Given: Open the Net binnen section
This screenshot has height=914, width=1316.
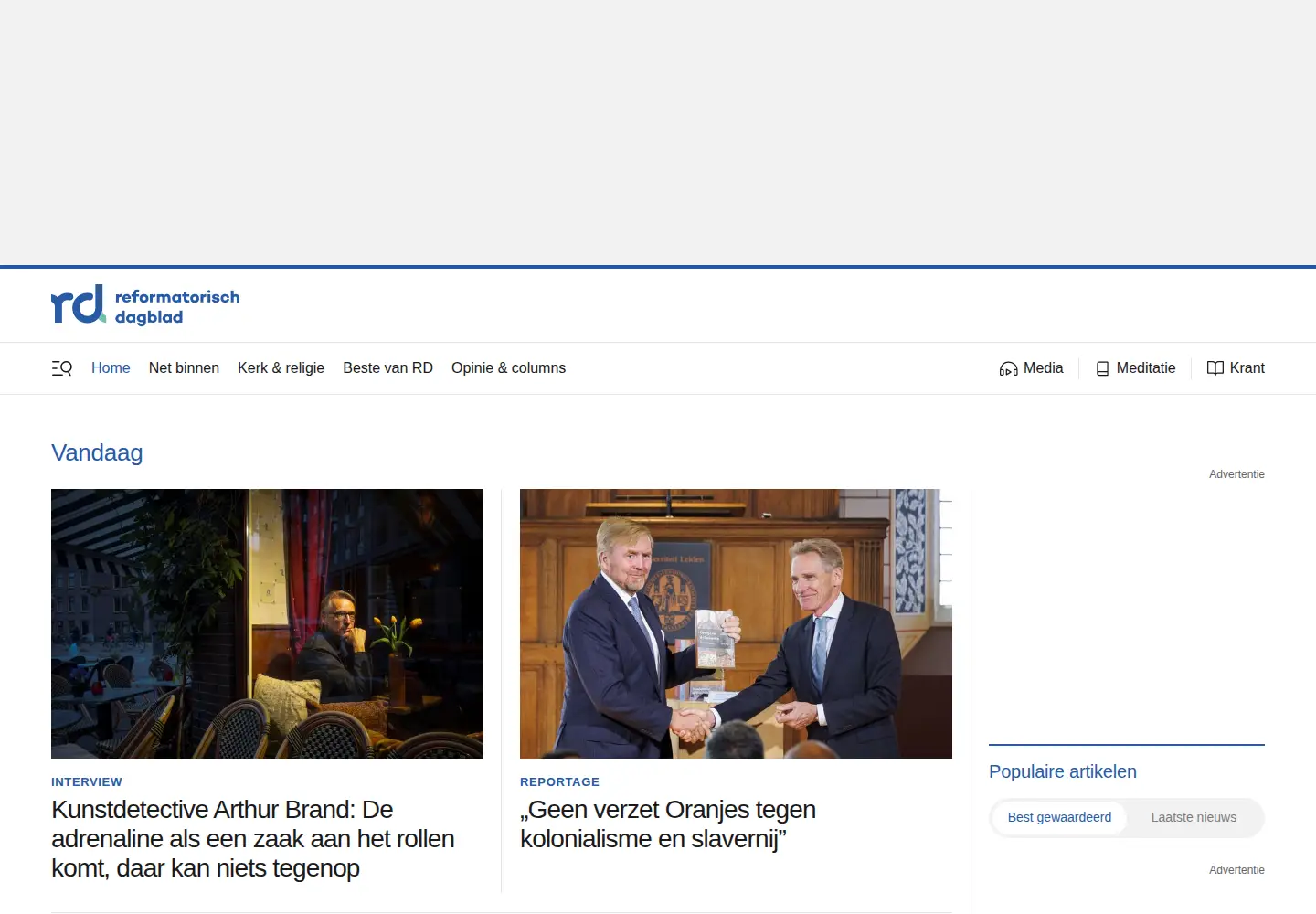Looking at the screenshot, I should (184, 368).
